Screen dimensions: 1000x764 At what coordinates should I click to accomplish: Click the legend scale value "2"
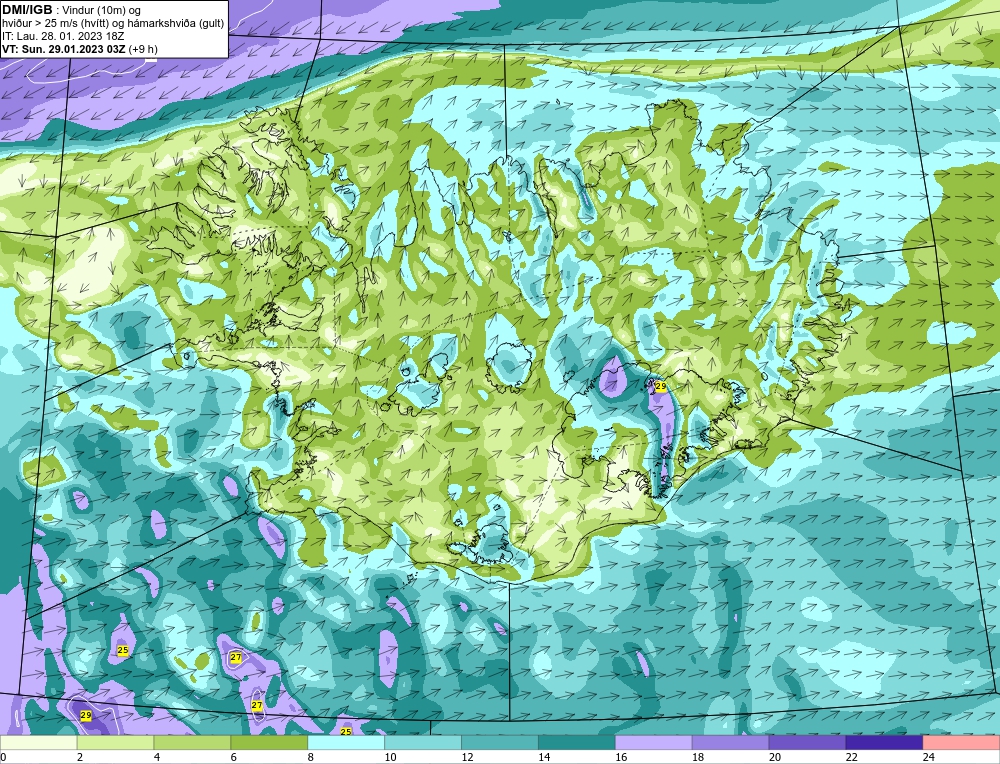tap(80, 757)
